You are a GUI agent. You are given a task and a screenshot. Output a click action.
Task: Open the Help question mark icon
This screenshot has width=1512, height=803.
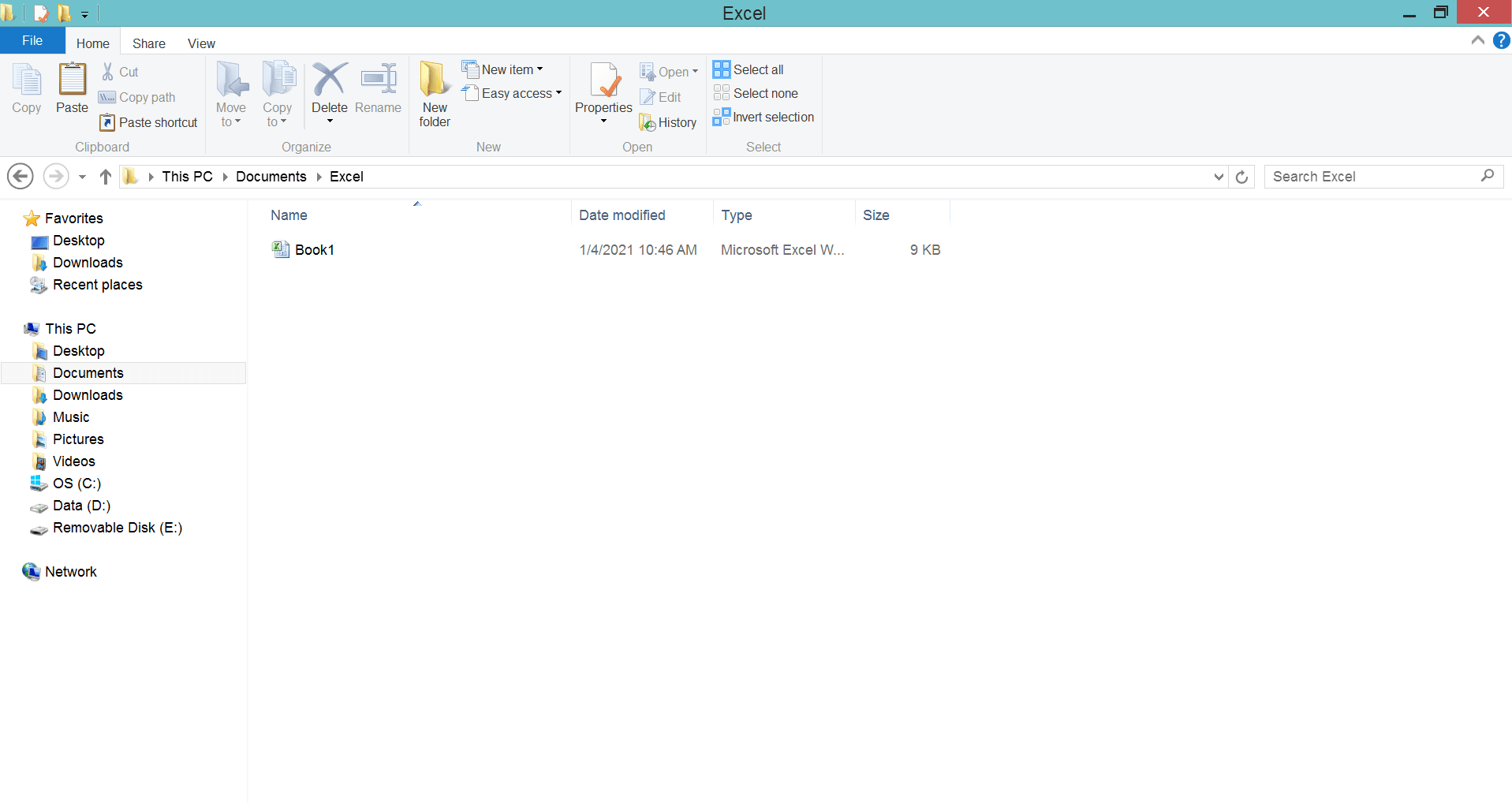click(1501, 40)
